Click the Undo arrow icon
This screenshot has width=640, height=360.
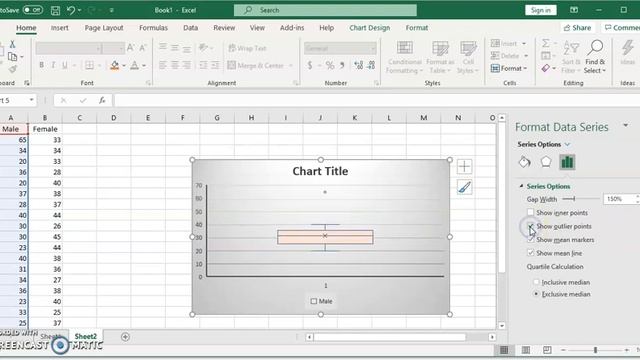[71, 10]
